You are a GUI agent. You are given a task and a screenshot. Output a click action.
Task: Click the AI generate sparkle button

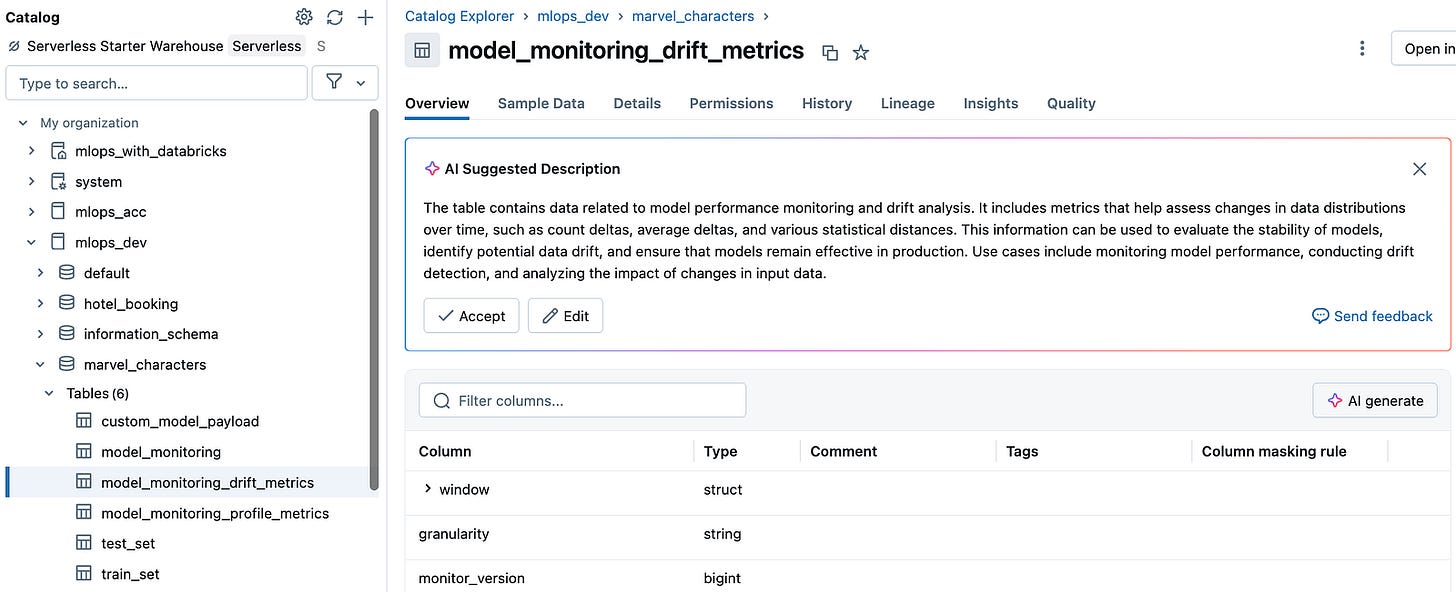(1374, 401)
